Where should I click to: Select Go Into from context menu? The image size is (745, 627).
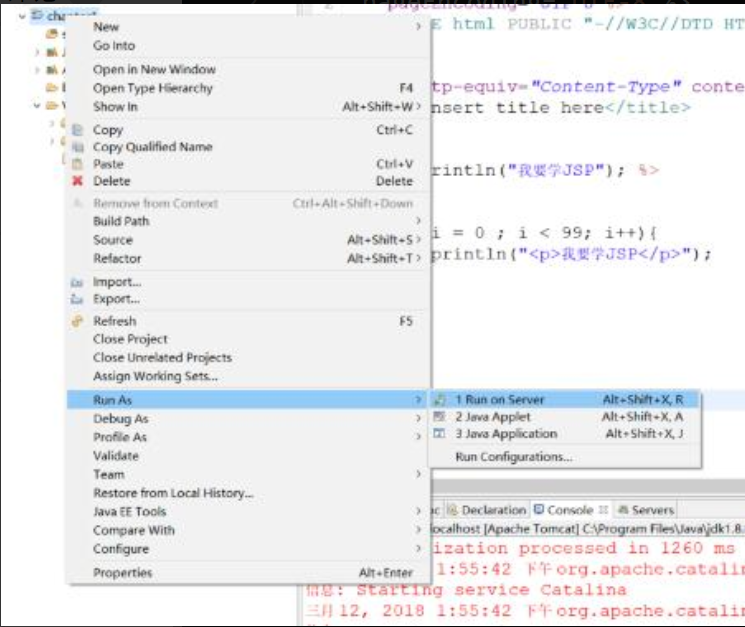click(248, 46)
